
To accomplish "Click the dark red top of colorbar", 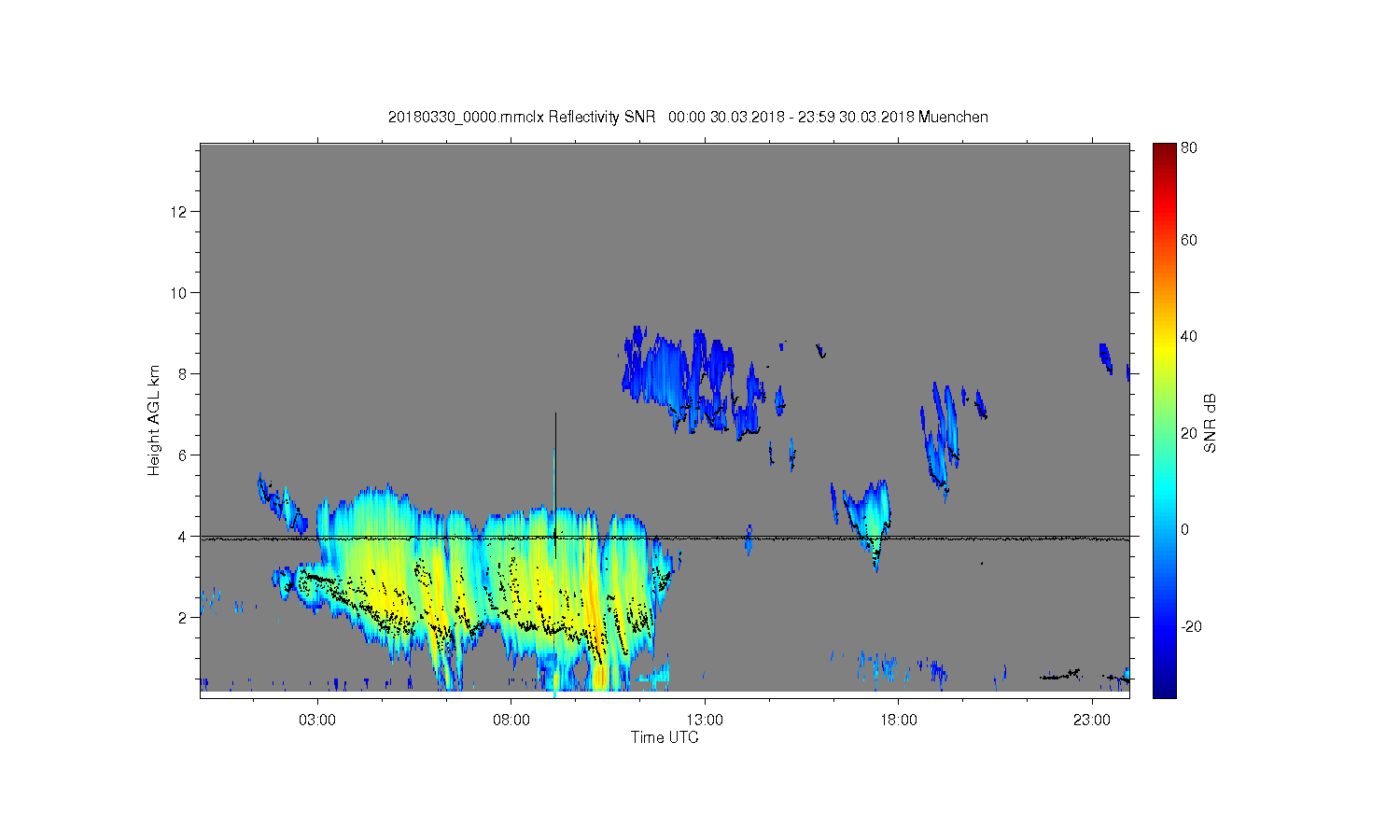I will (x=1164, y=151).
